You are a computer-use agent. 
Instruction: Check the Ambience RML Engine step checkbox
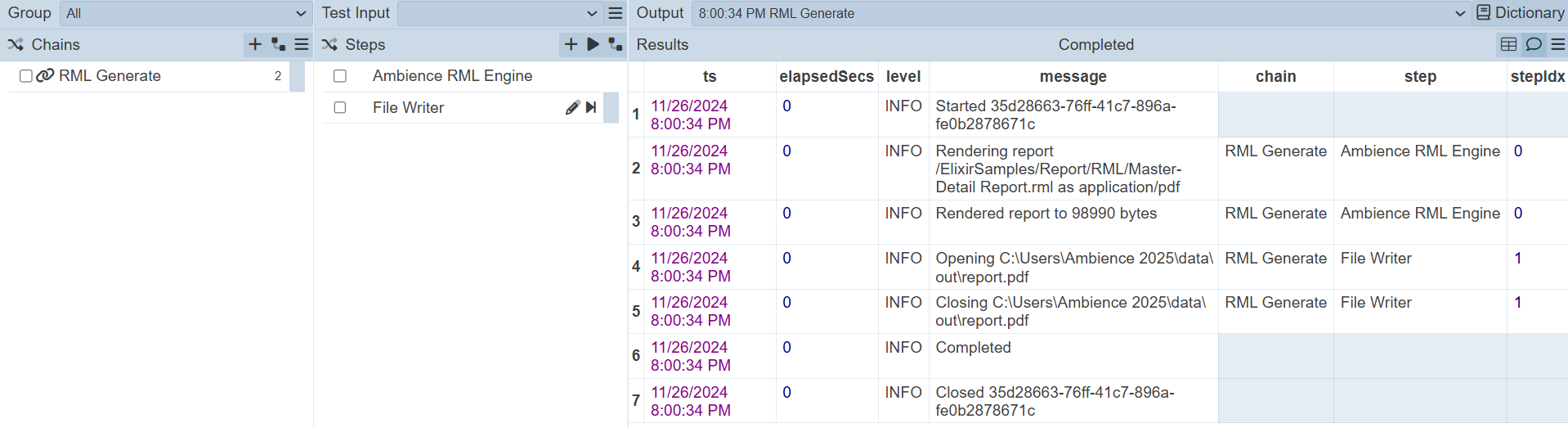click(340, 76)
